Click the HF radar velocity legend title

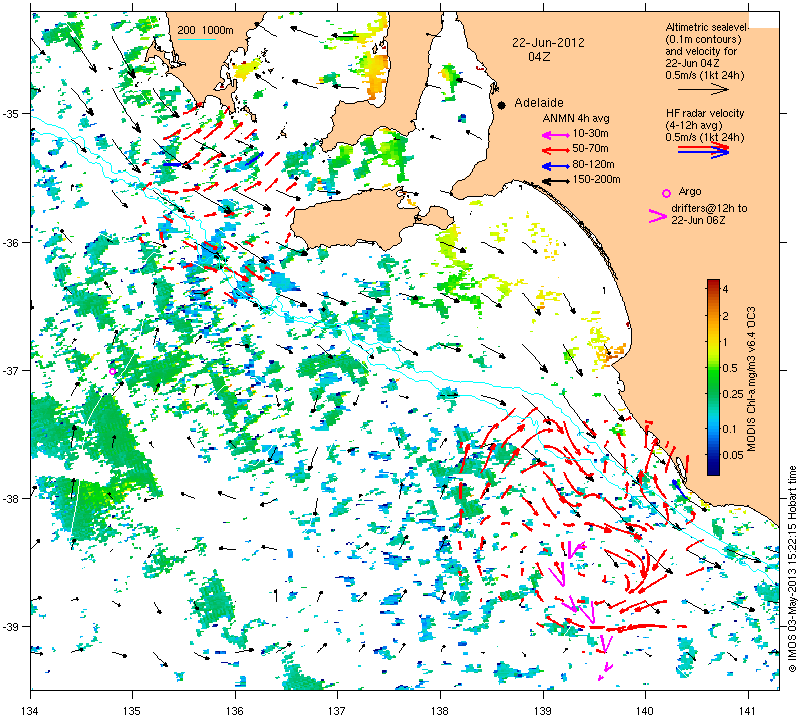pyautogui.click(x=705, y=113)
